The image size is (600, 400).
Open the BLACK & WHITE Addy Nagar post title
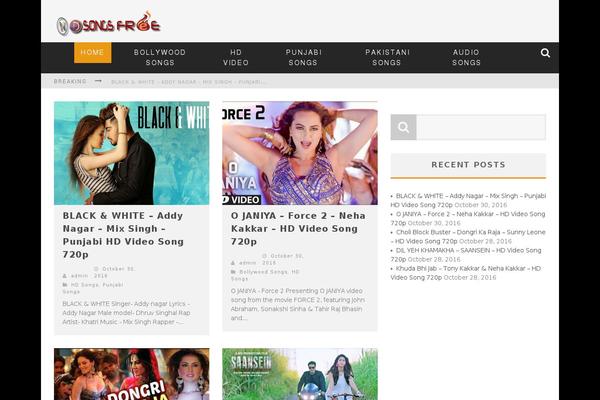(x=123, y=235)
